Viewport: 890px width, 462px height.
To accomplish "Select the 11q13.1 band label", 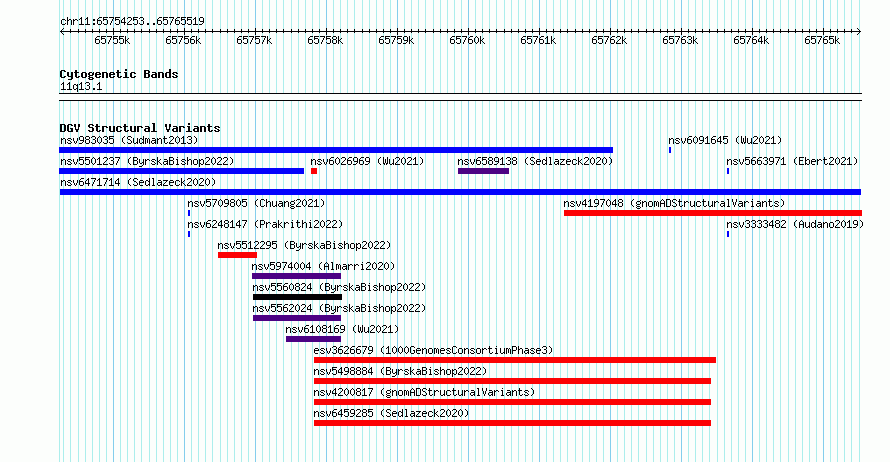I will (81, 87).
